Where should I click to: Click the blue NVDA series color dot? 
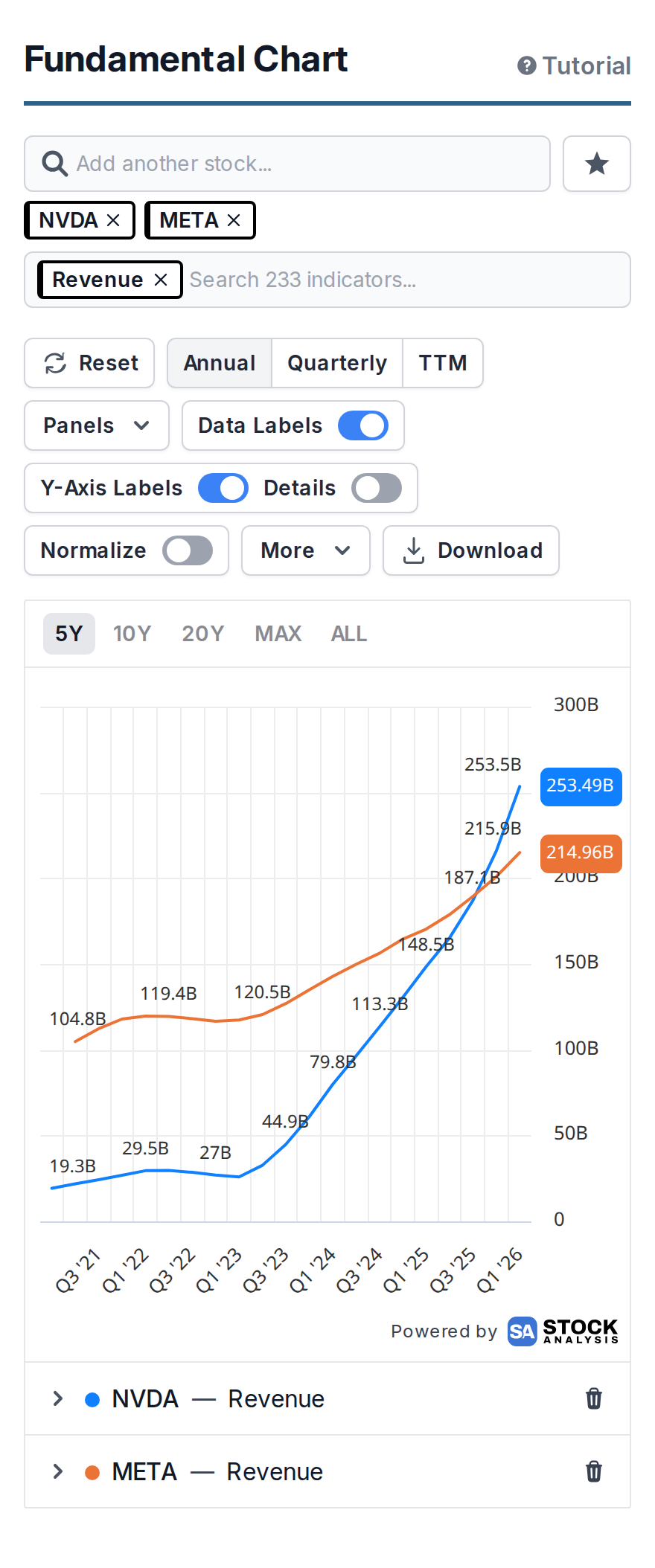click(92, 1399)
